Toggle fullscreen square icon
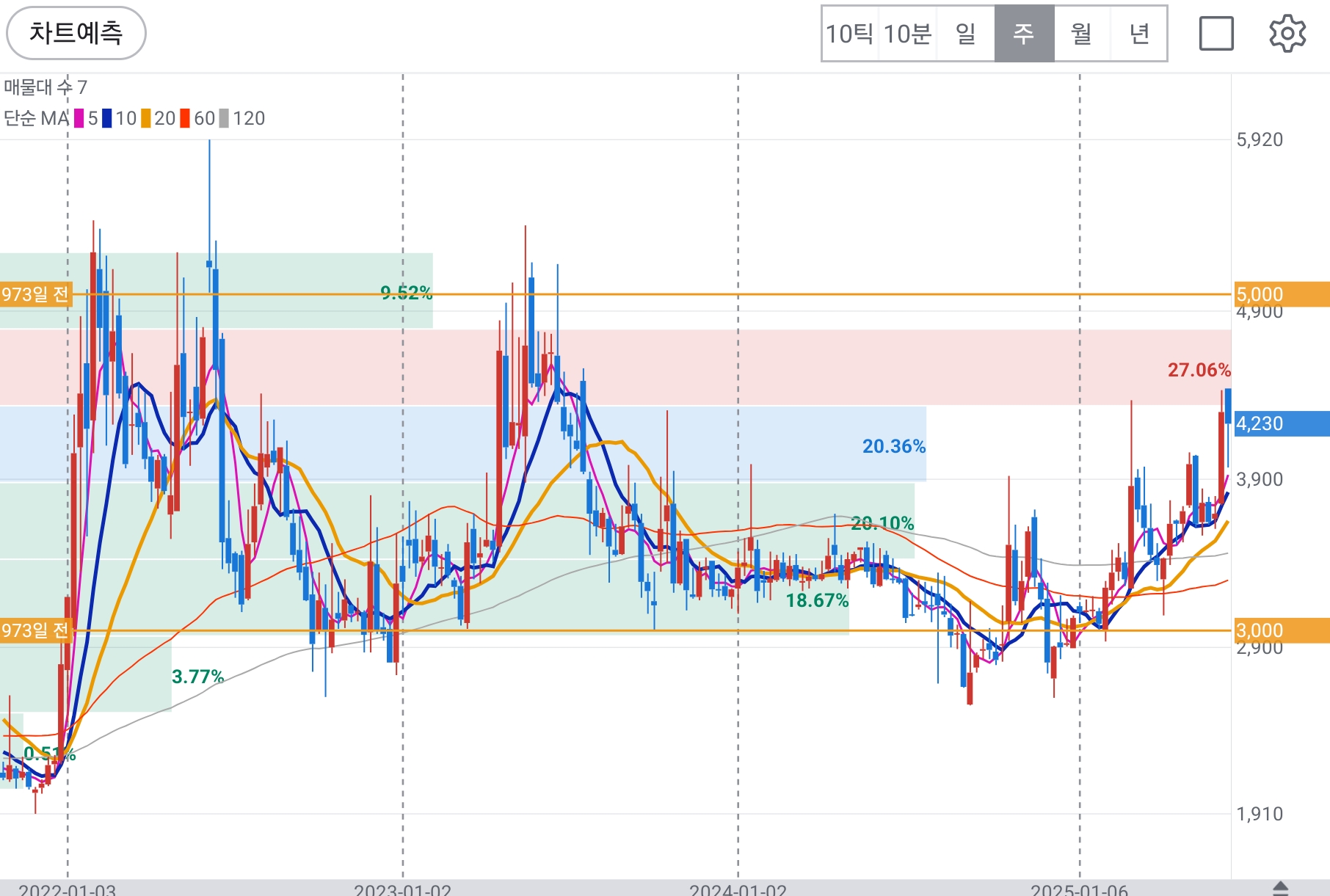The image size is (1330, 896). click(1216, 34)
